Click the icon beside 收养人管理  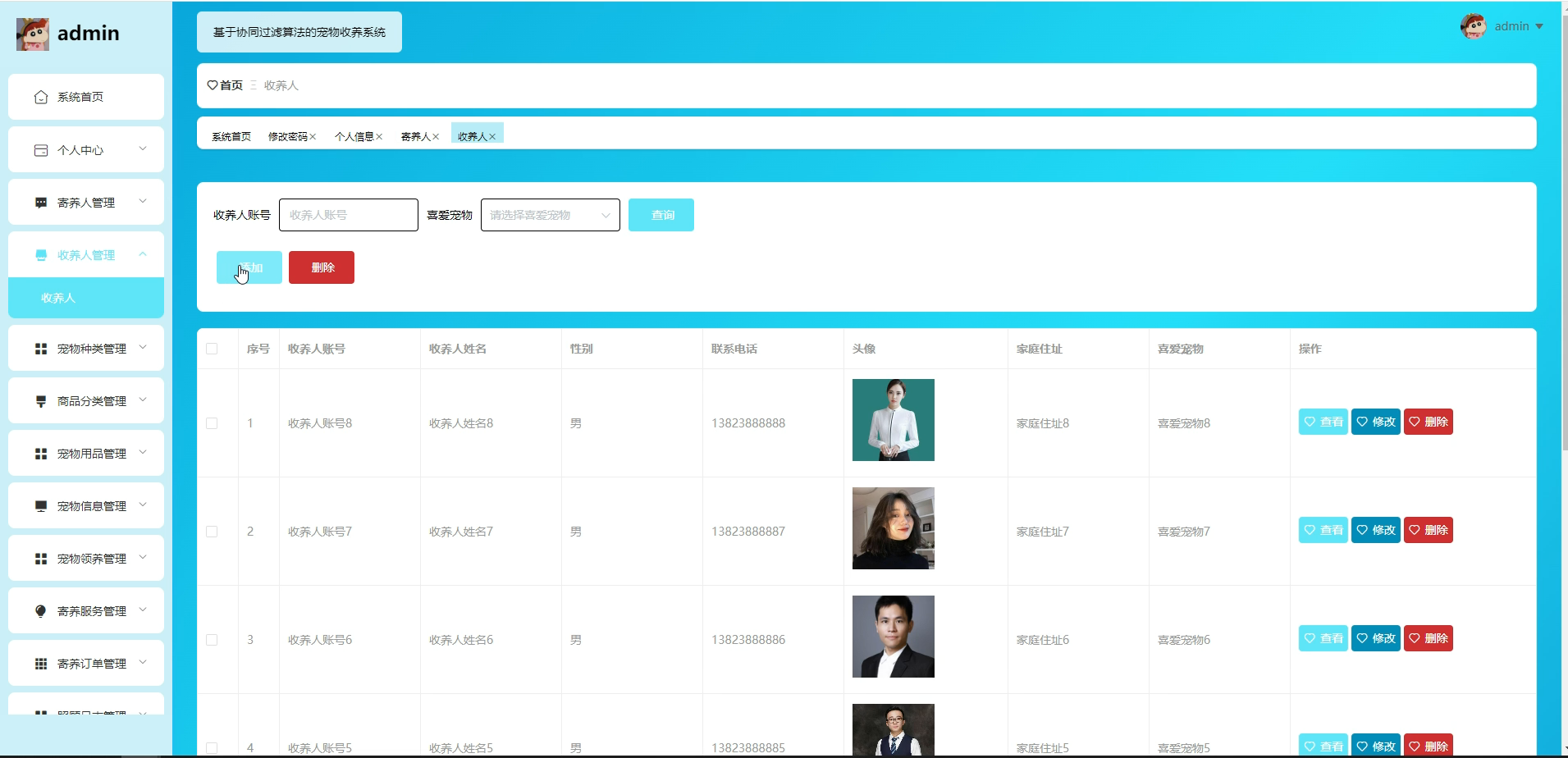(41, 255)
